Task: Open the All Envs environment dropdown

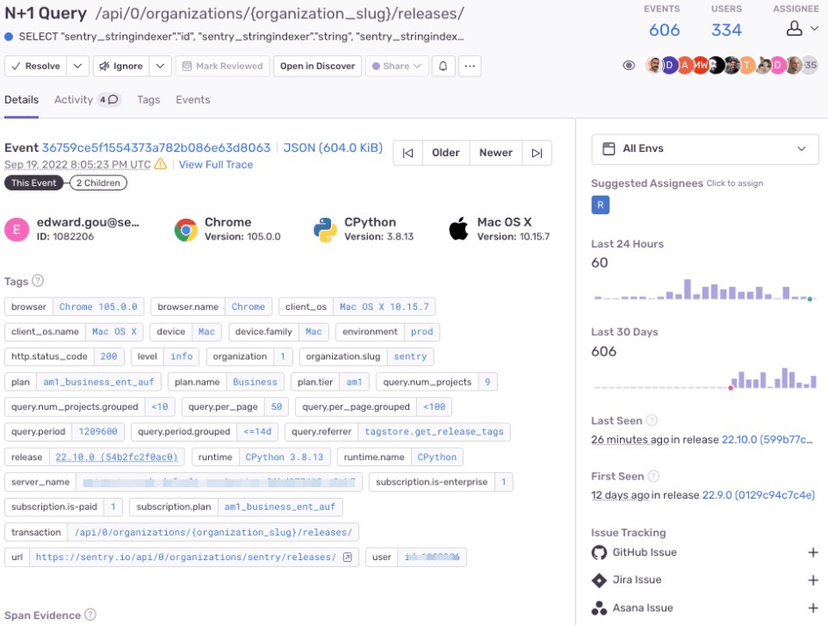Action: [x=705, y=149]
